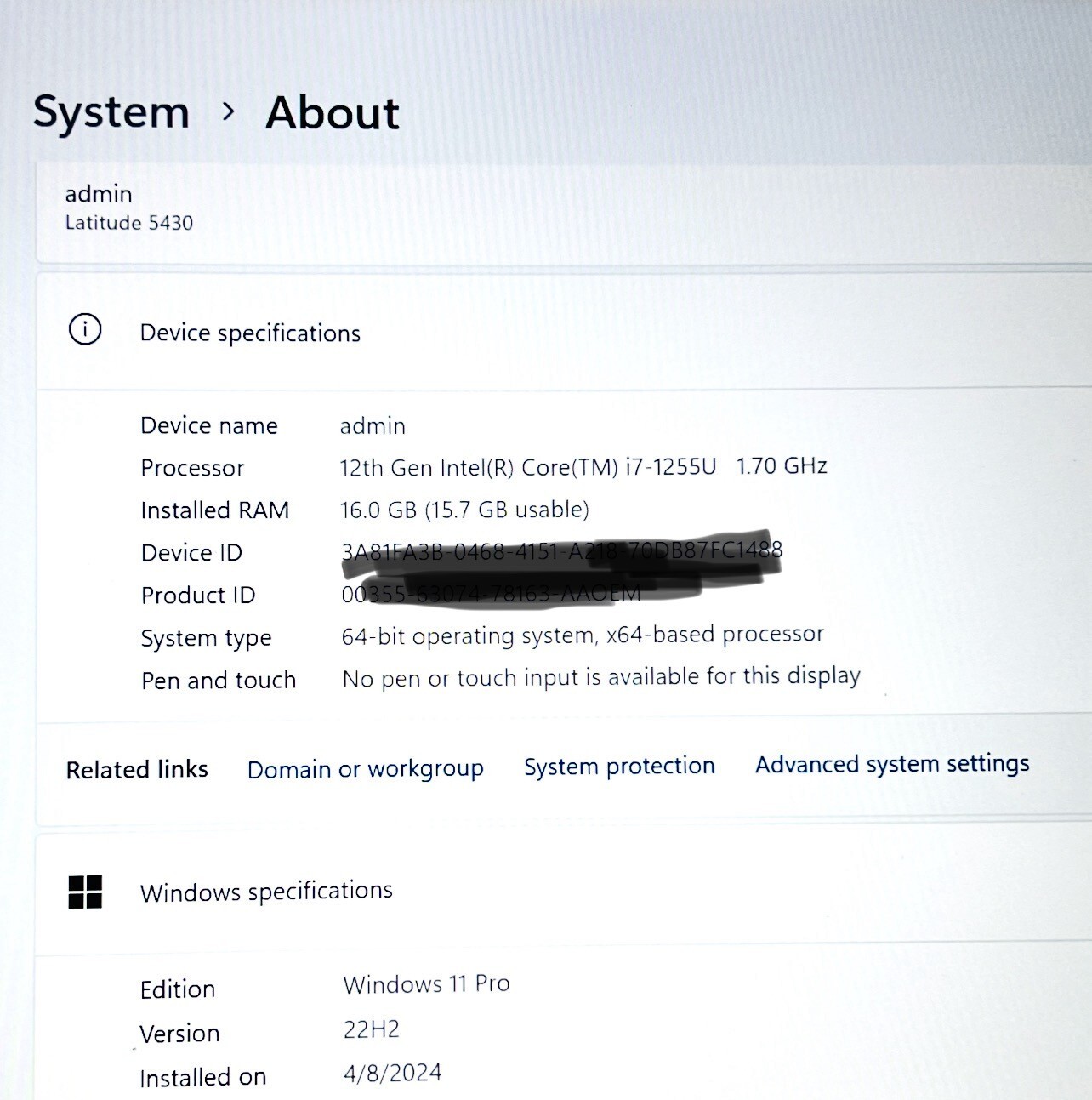This screenshot has width=1092, height=1100.
Task: Click the breadcrumb chevron separator
Action: [x=227, y=111]
